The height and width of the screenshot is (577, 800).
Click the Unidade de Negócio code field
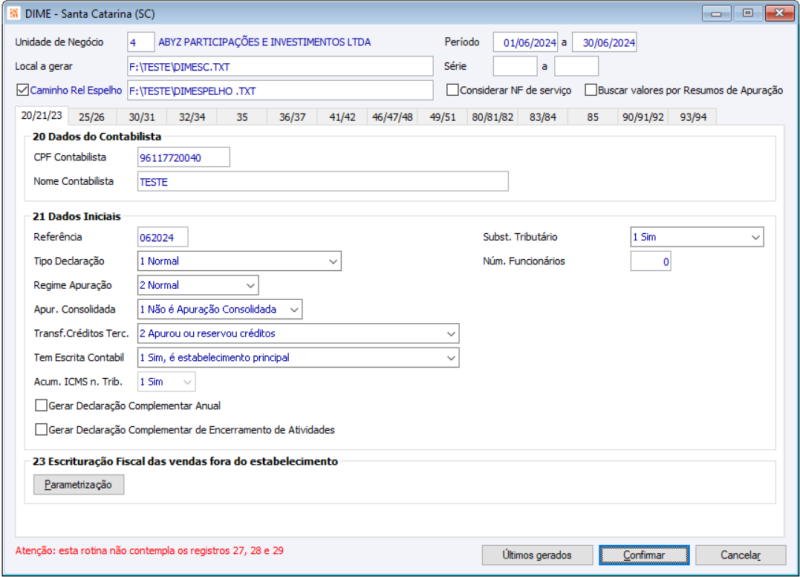pos(141,42)
